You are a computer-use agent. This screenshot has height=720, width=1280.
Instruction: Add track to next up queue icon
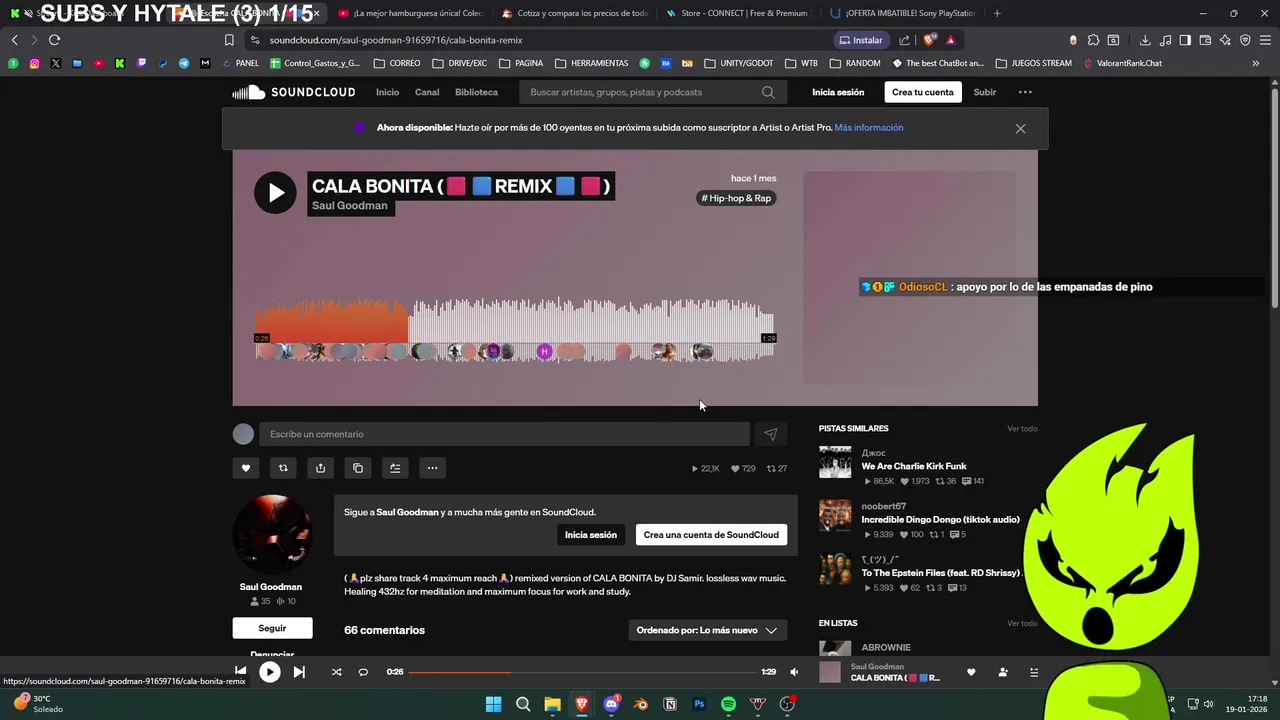point(395,468)
